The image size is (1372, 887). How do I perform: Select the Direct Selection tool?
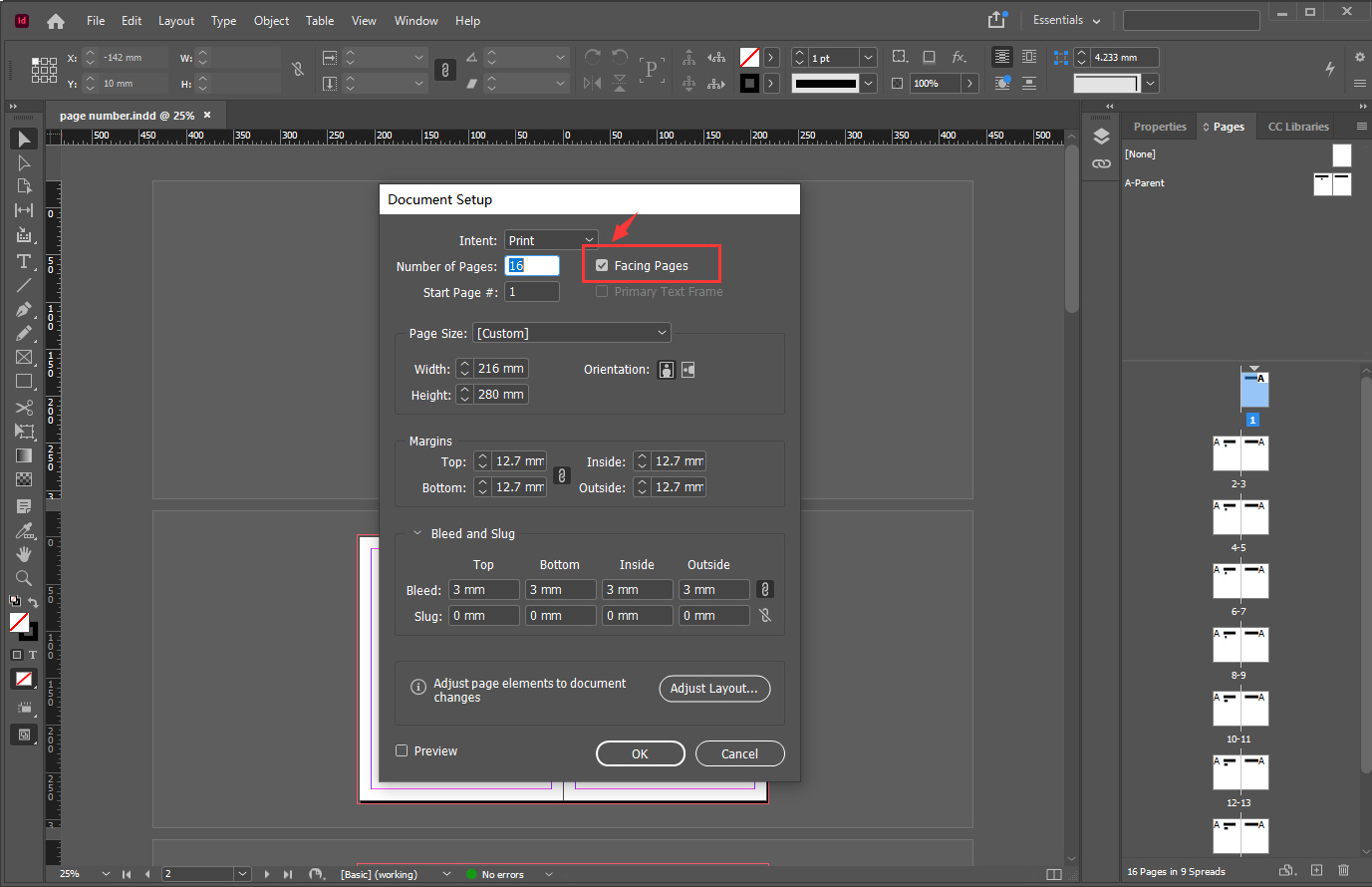pyautogui.click(x=24, y=162)
